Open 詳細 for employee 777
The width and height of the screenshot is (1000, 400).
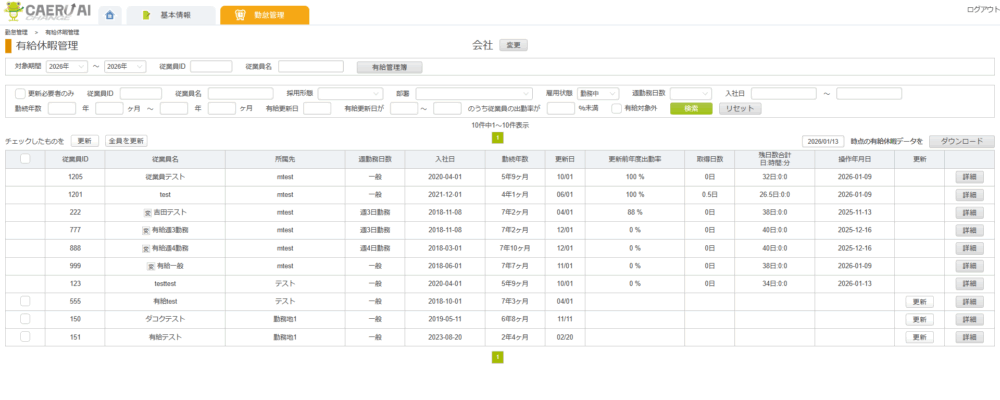[969, 230]
